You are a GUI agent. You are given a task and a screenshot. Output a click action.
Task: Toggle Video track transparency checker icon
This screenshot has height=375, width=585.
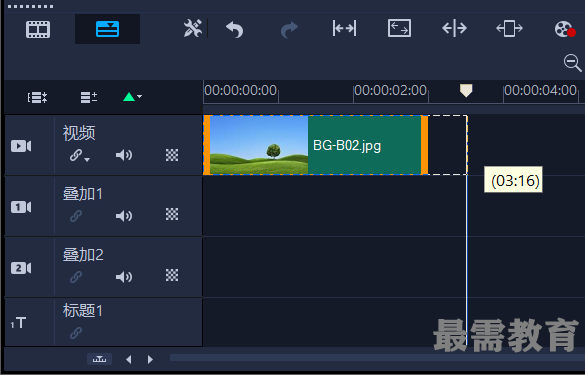pyautogui.click(x=172, y=155)
